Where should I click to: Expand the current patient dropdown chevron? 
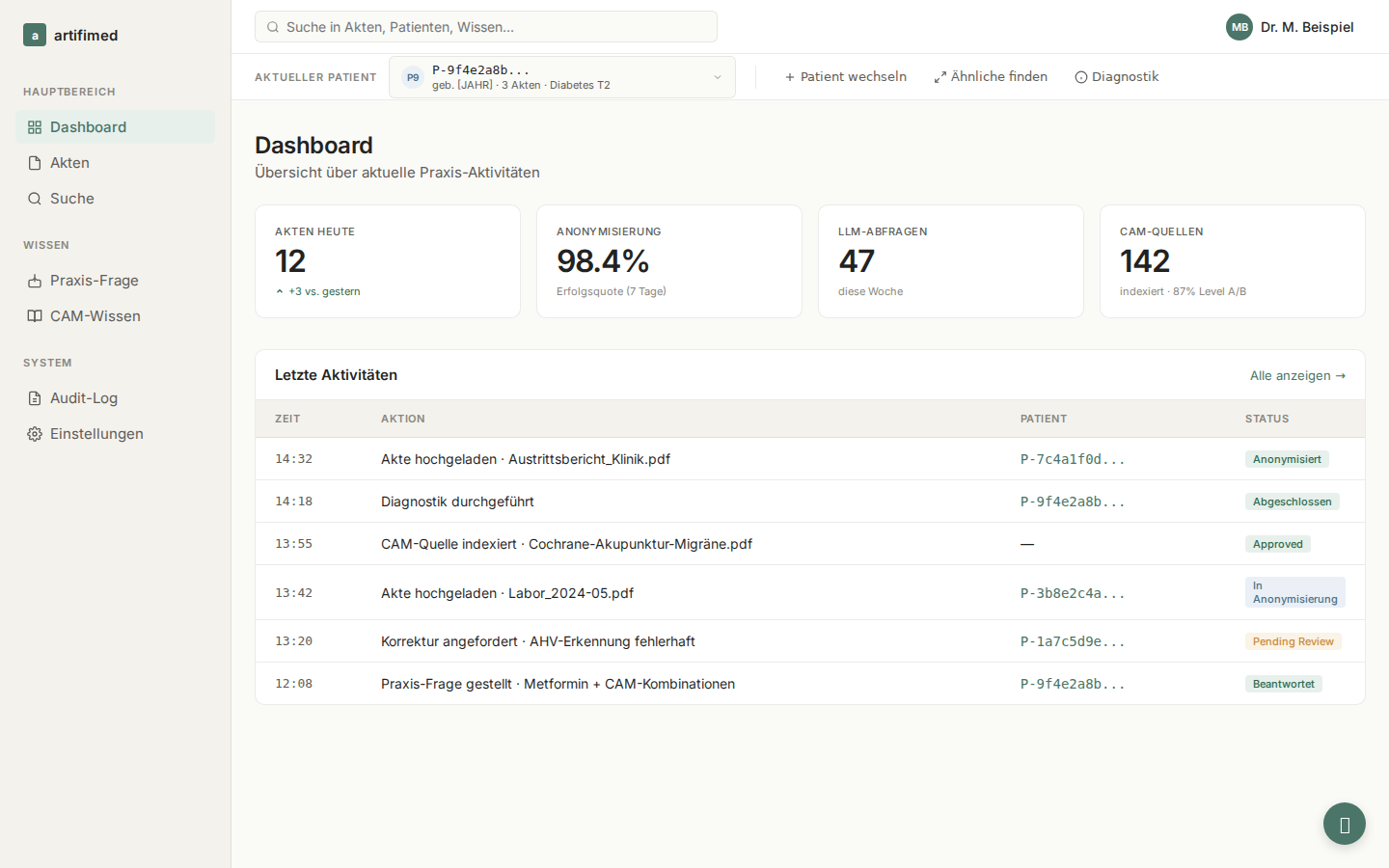(x=718, y=77)
